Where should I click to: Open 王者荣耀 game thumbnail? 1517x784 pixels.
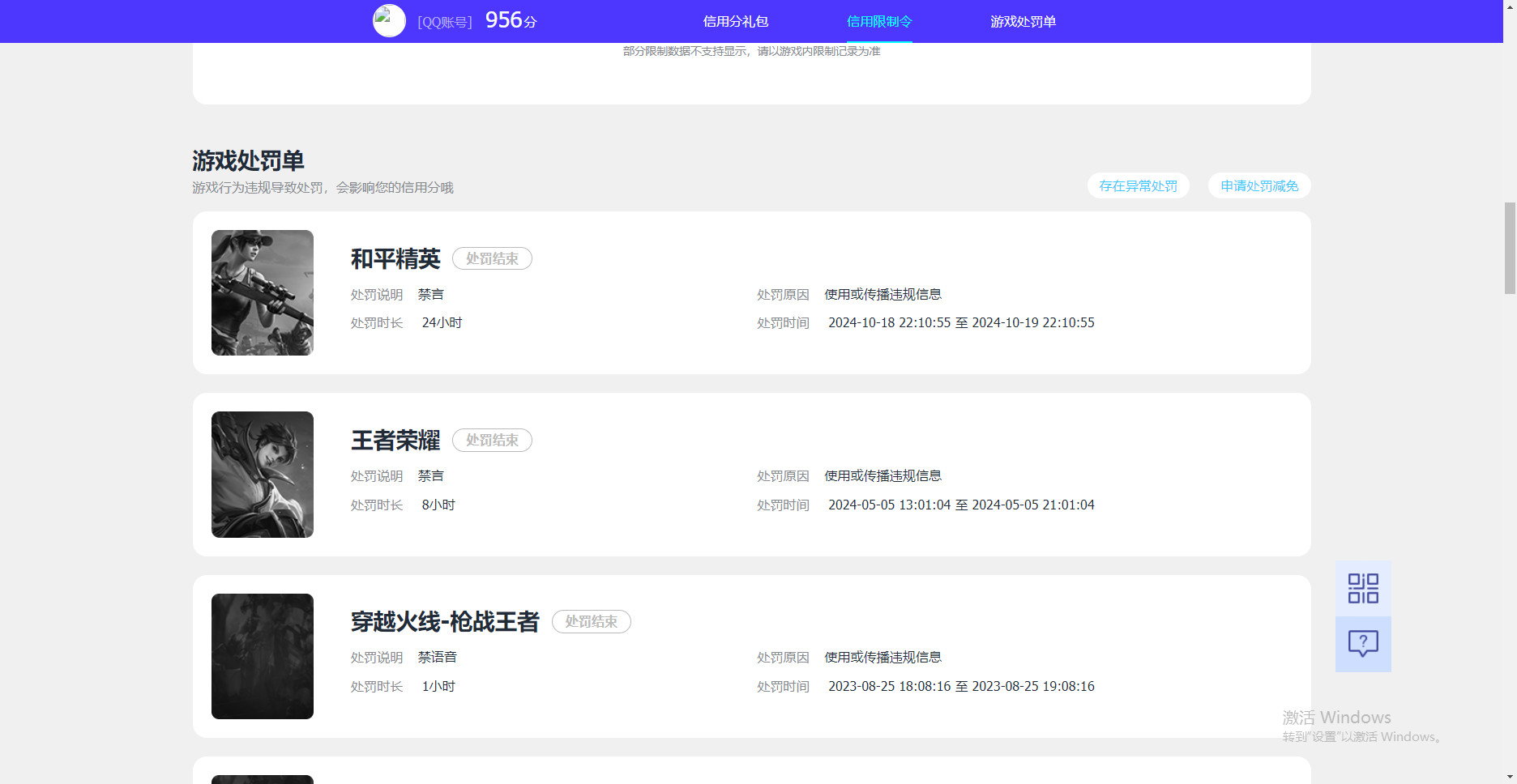point(263,475)
